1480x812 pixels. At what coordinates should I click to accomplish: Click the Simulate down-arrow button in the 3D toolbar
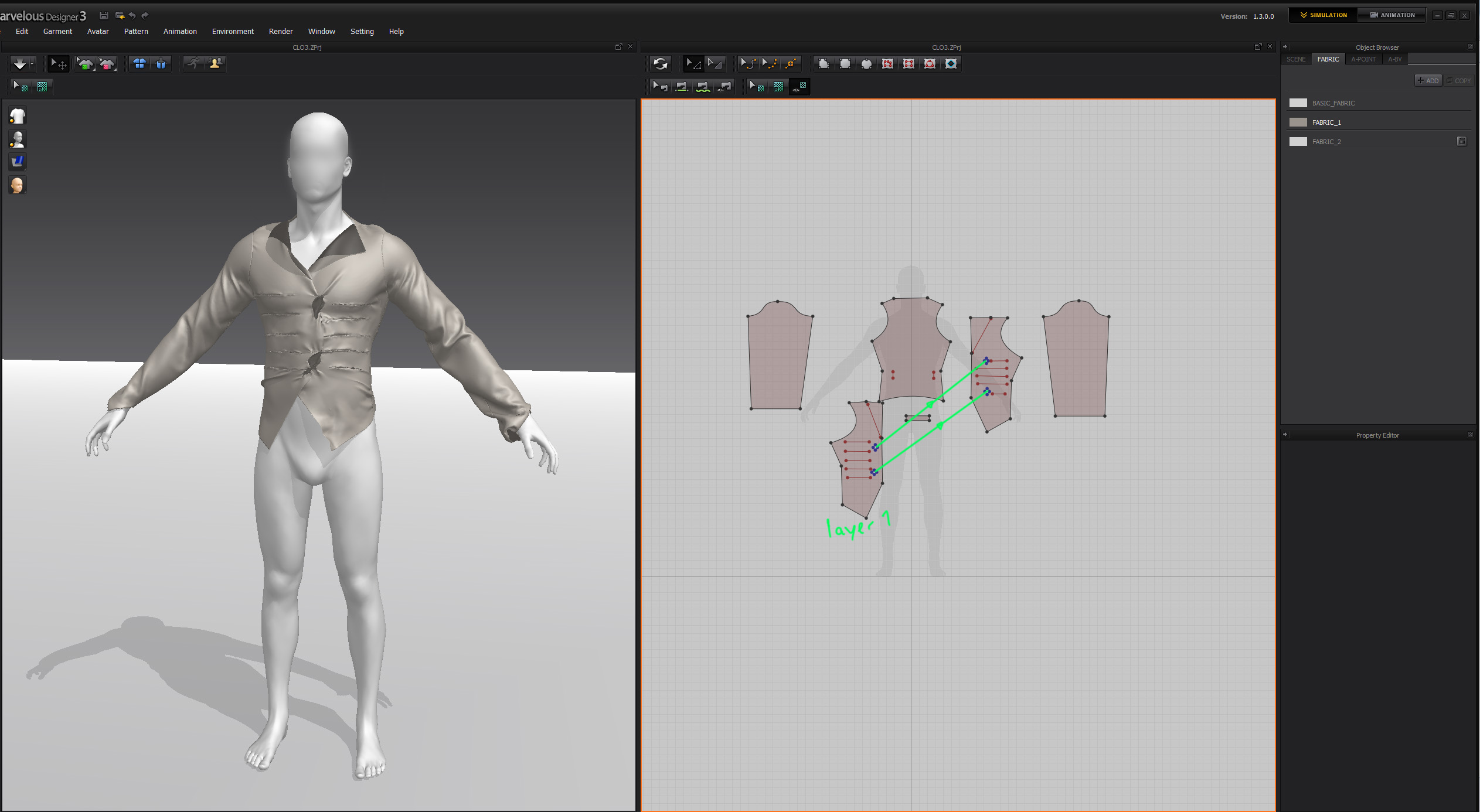point(20,64)
